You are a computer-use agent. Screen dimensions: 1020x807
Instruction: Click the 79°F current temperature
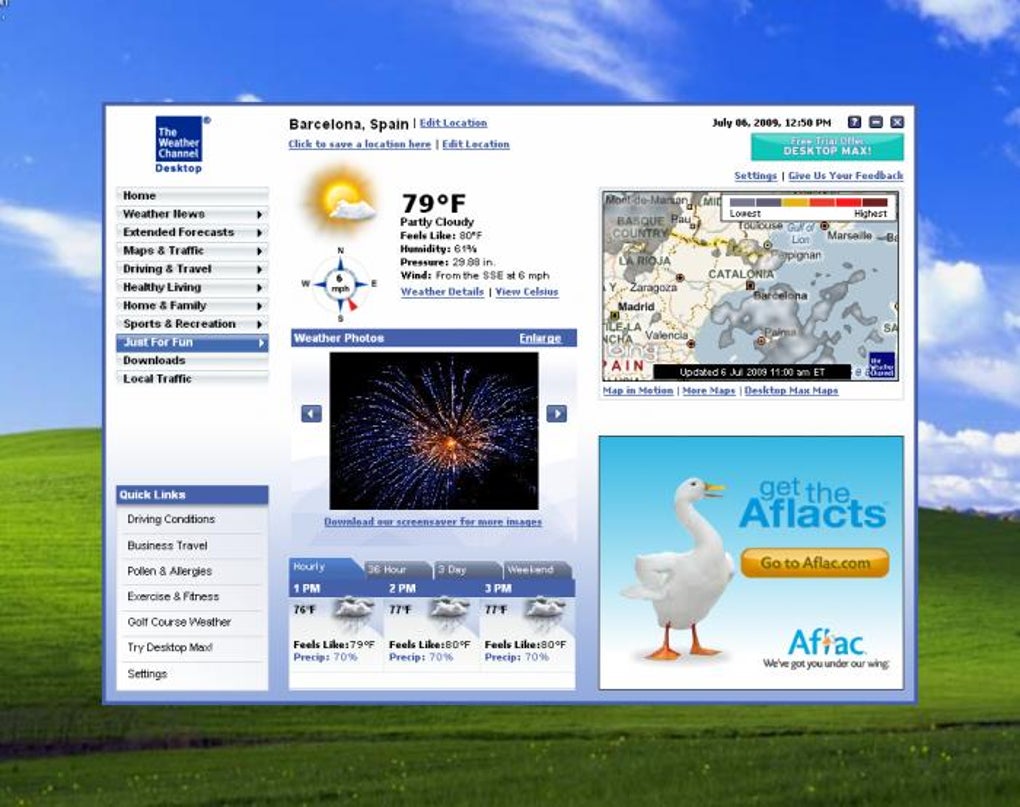(x=433, y=204)
